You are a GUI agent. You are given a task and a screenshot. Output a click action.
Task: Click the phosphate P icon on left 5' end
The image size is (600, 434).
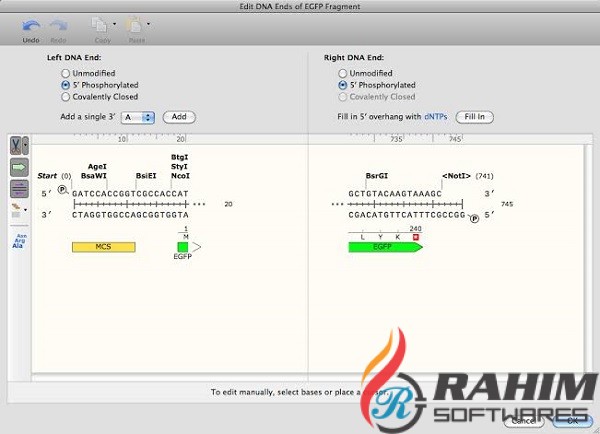pyautogui.click(x=62, y=189)
